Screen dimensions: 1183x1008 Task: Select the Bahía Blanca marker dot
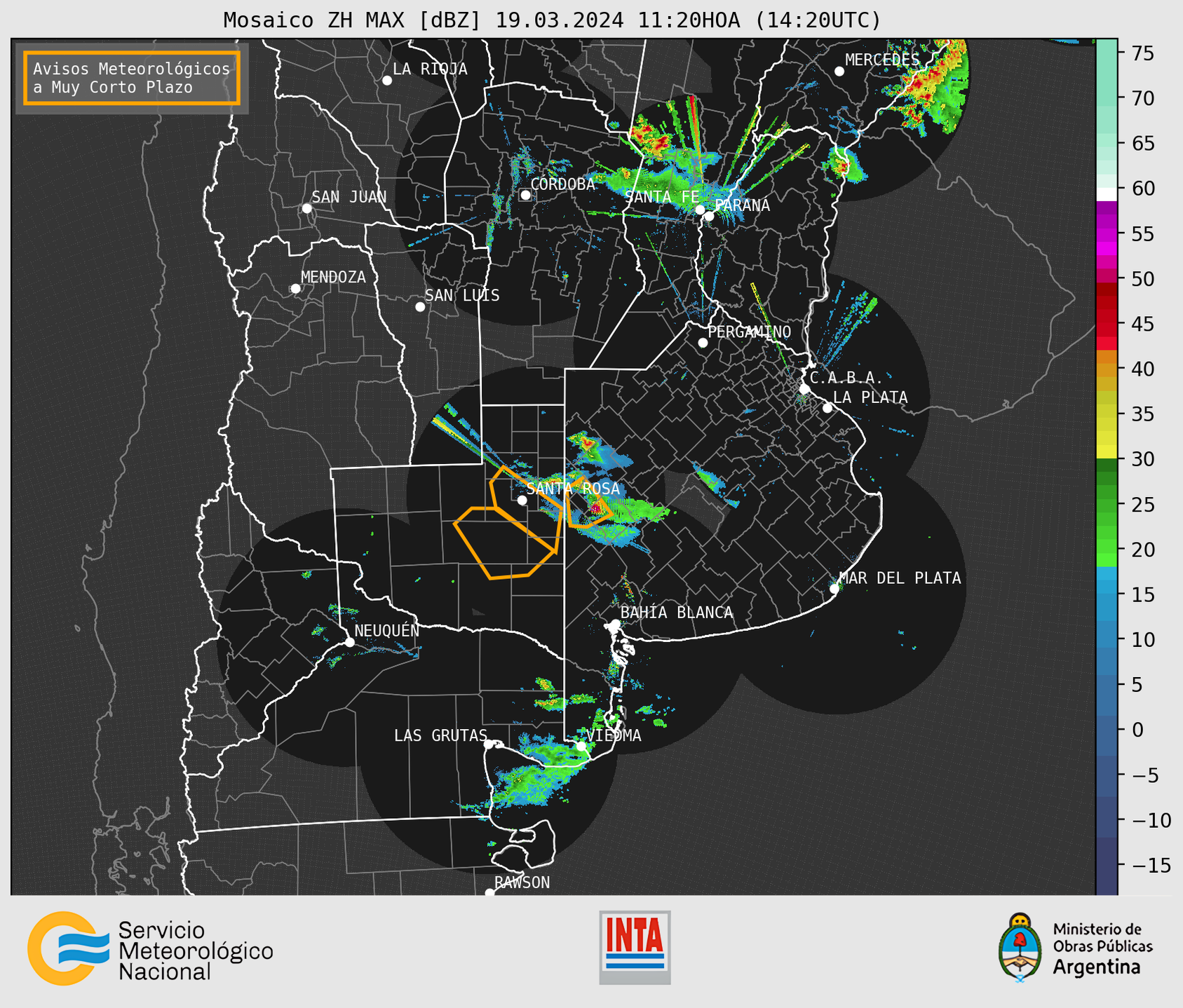point(615,624)
